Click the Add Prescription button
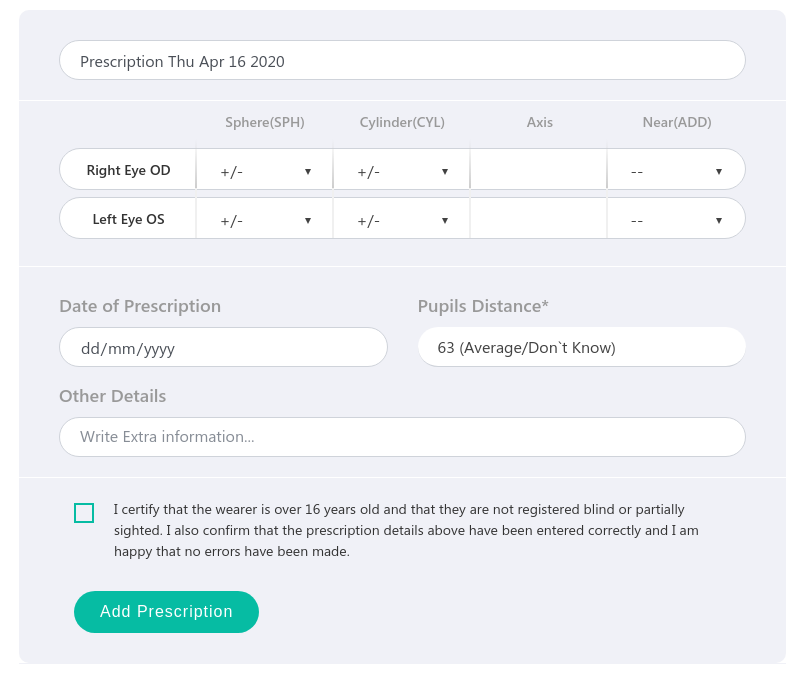Screen dimensions: 805x674 [166, 612]
